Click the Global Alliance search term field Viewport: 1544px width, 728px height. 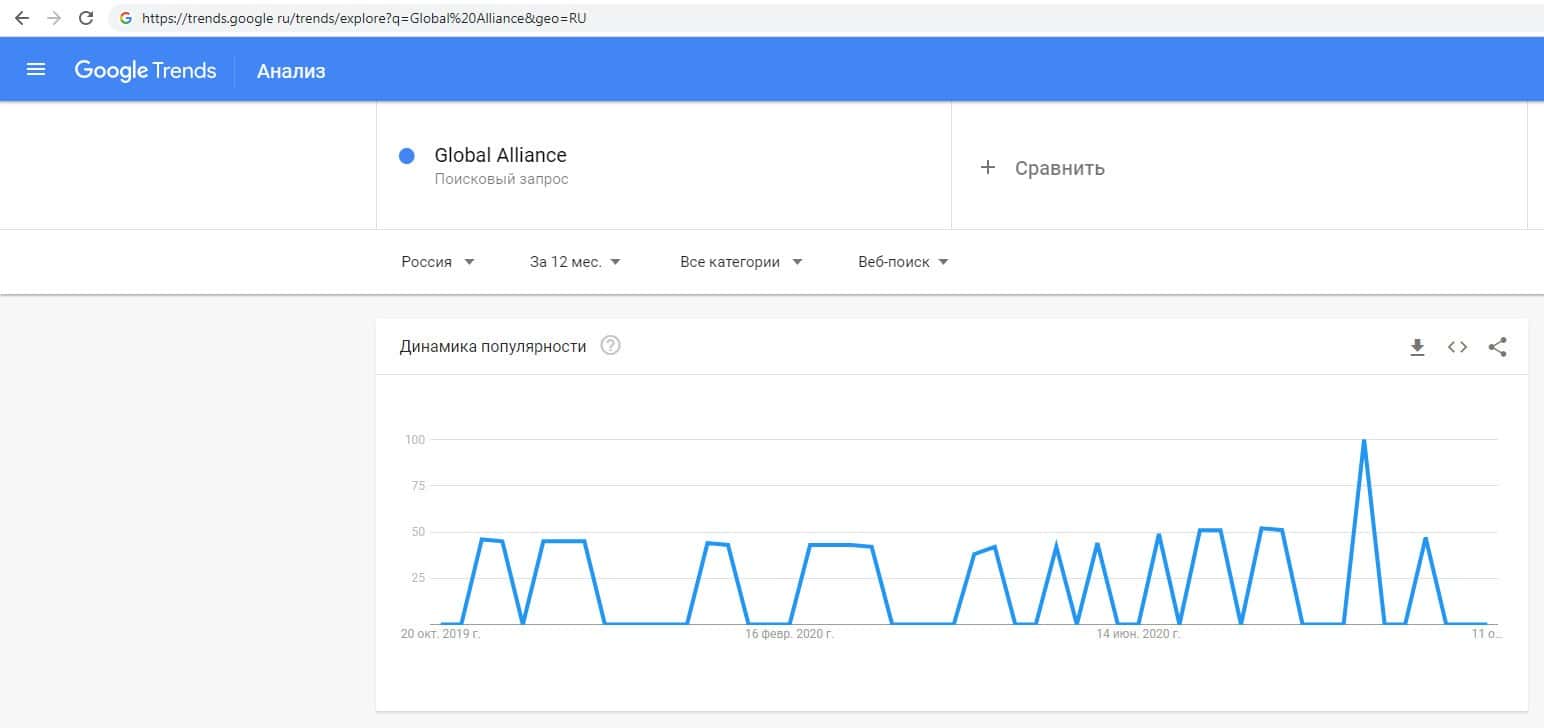point(500,156)
